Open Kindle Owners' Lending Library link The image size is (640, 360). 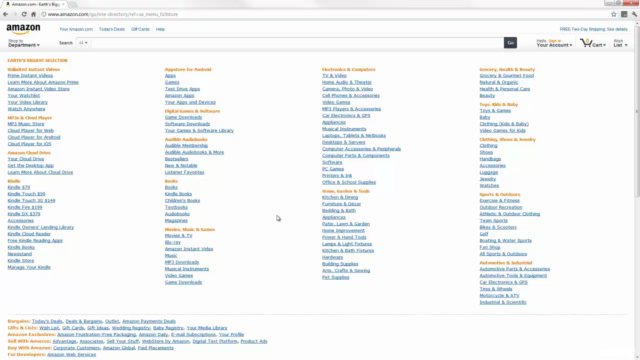[x=41, y=227]
